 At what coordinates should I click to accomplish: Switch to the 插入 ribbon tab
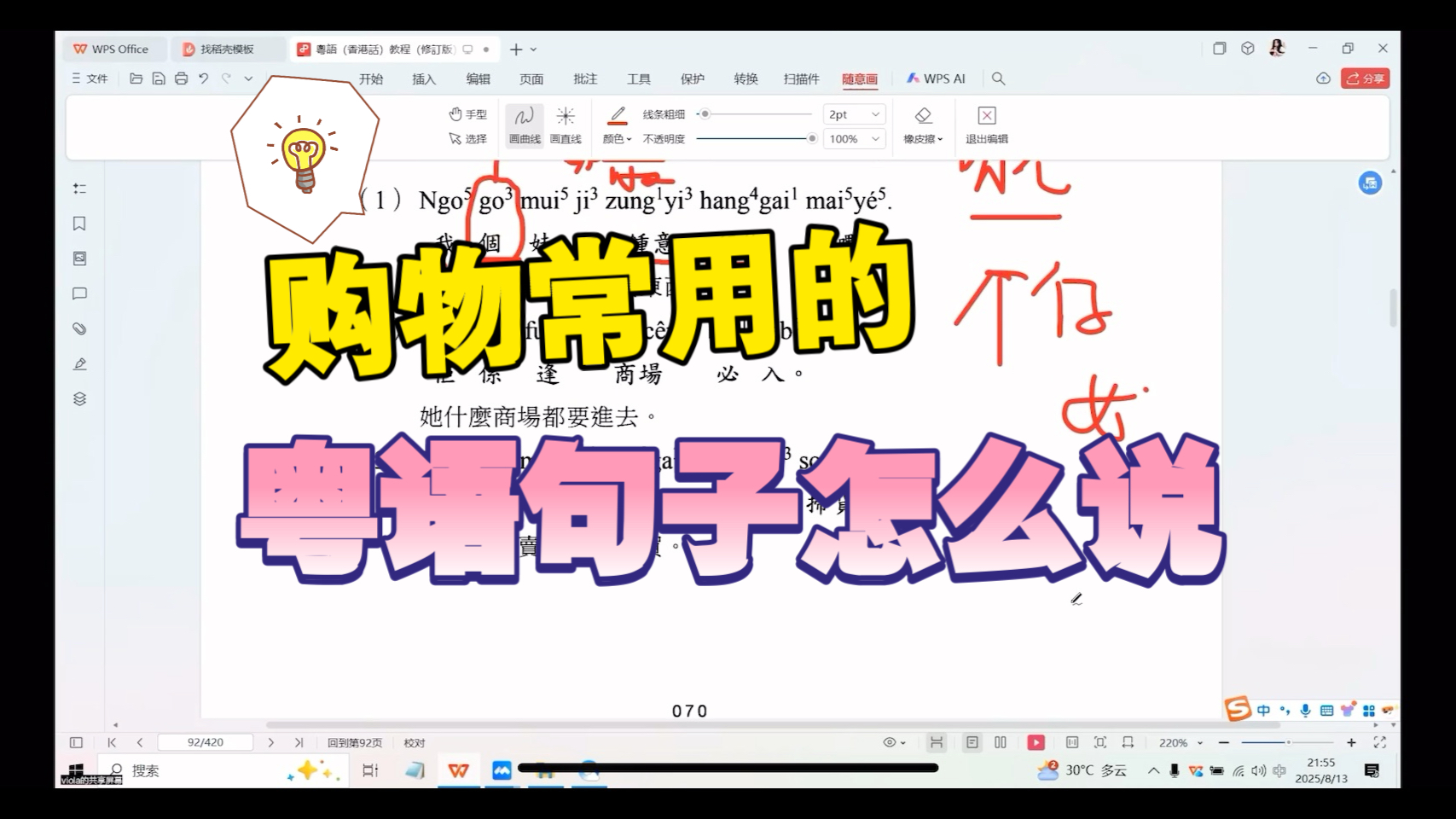click(424, 78)
